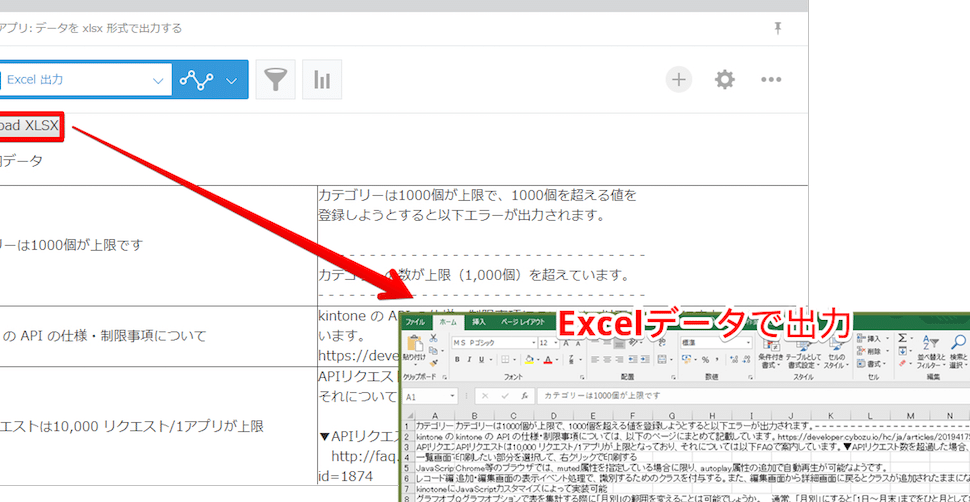
Task: Toggle Bold in Excel font group
Action: click(x=458, y=360)
